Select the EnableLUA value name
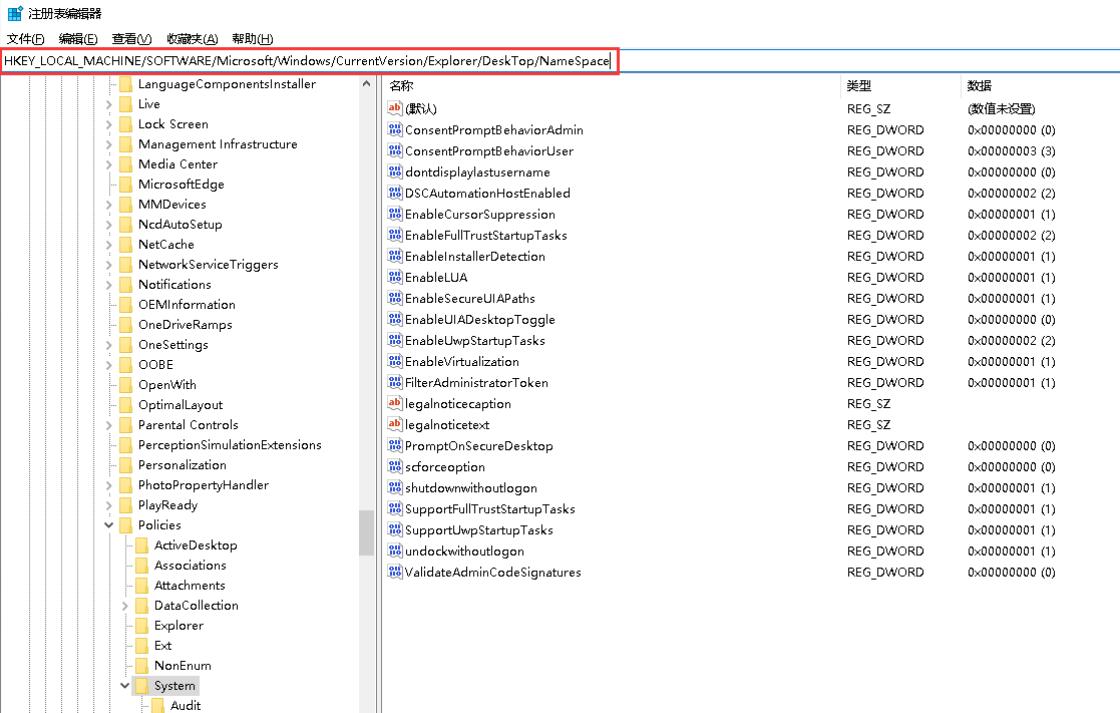Viewport: 1120px width, 713px height. [436, 277]
